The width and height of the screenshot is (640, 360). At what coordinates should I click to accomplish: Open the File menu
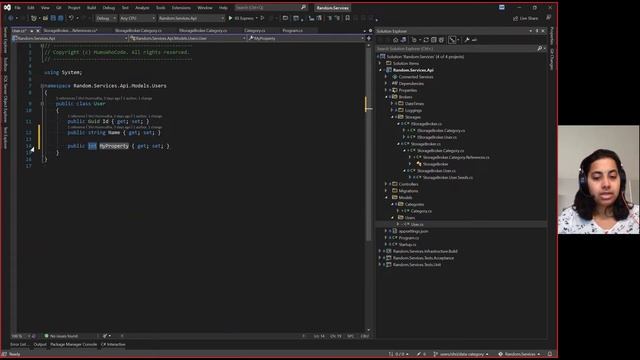click(17, 8)
